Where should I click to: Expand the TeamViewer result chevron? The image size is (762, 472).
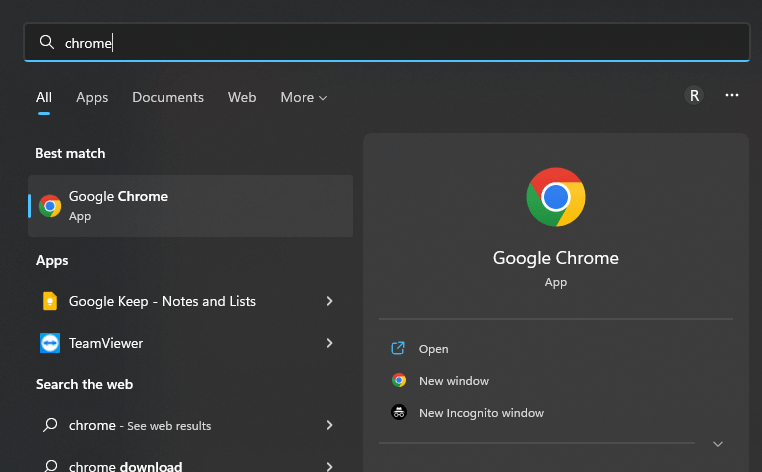329,343
